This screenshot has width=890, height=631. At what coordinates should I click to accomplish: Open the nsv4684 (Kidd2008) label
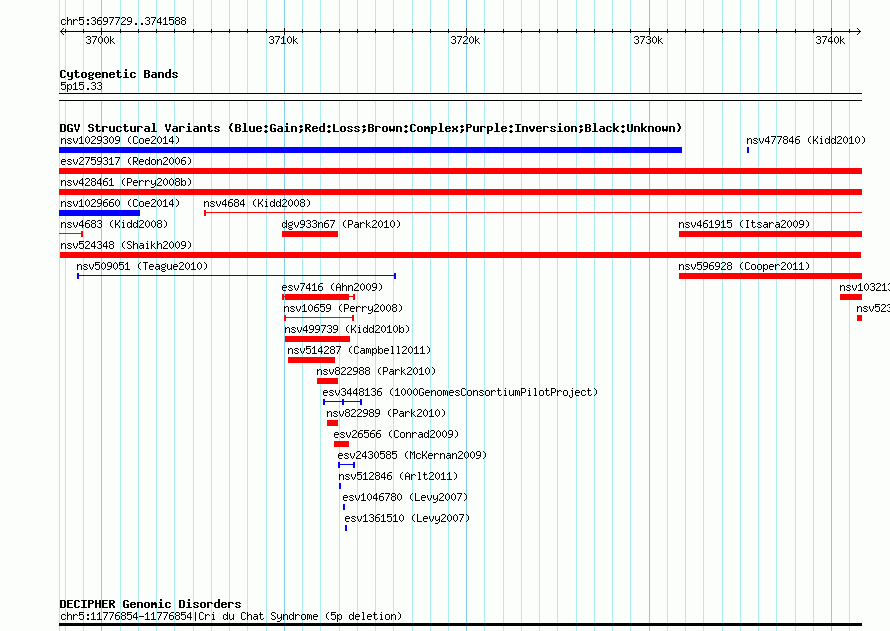tap(257, 203)
